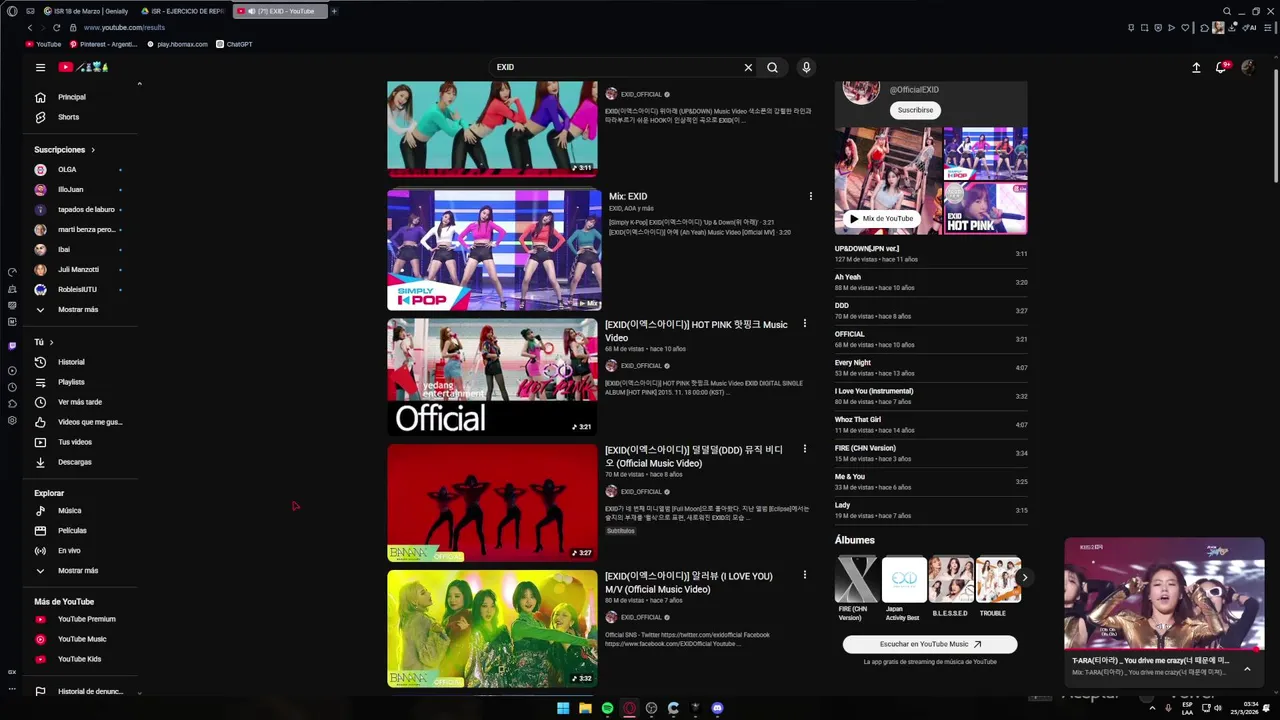Viewport: 1280px width, 720px height.
Task: Click Escuchar en YouTube Music button
Action: [930, 644]
